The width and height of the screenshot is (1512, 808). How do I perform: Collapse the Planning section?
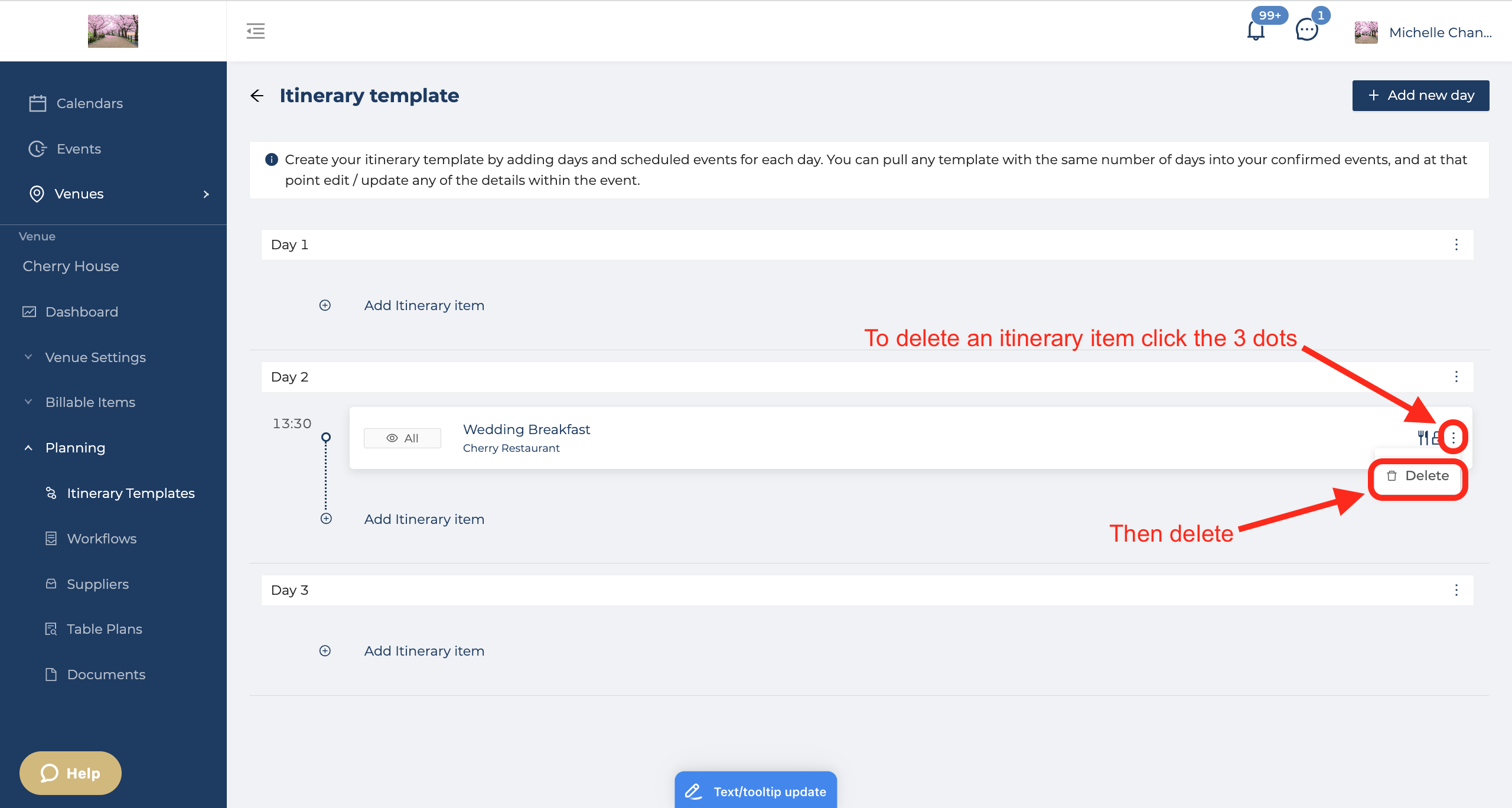point(75,448)
